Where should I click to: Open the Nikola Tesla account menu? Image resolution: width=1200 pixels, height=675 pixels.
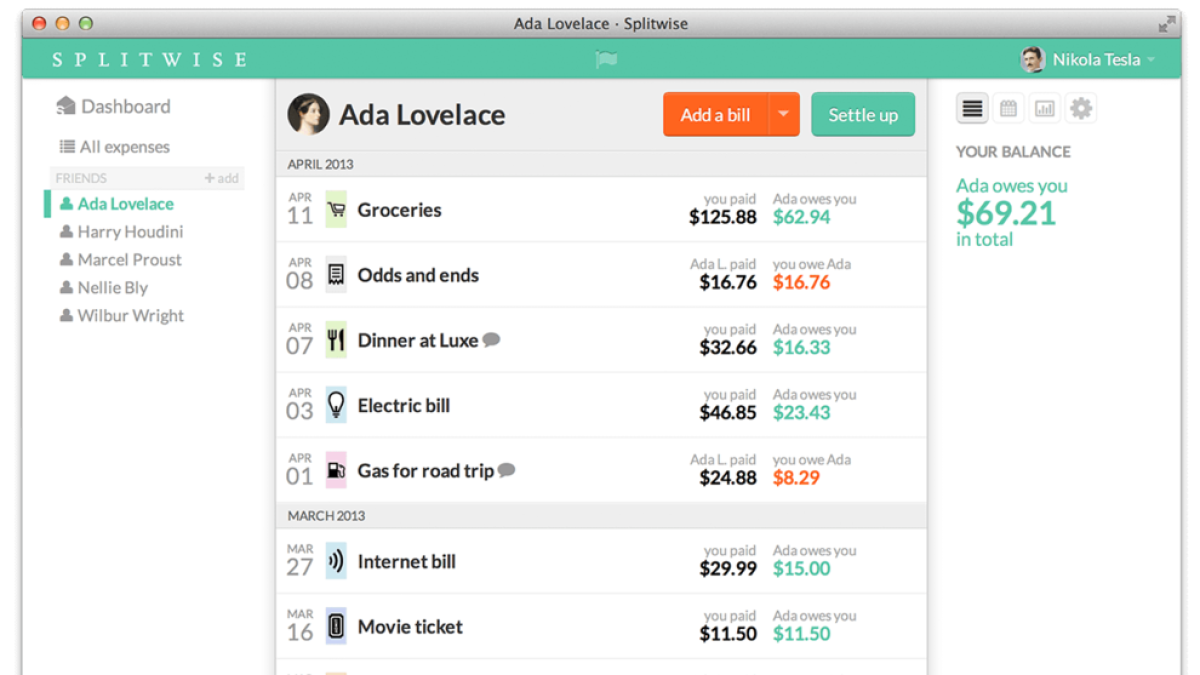coord(1087,60)
